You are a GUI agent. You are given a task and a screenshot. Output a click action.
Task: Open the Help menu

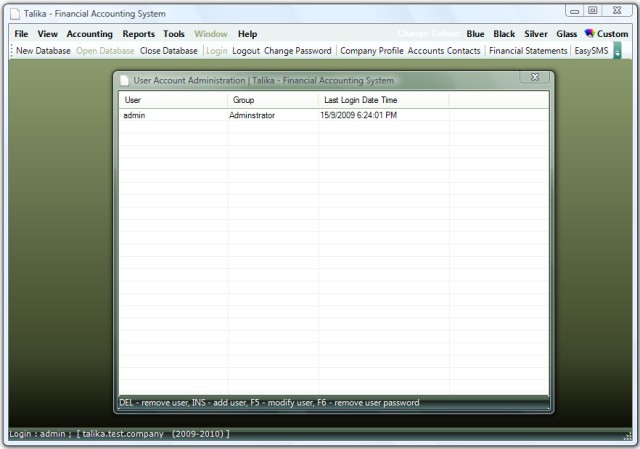coord(247,34)
